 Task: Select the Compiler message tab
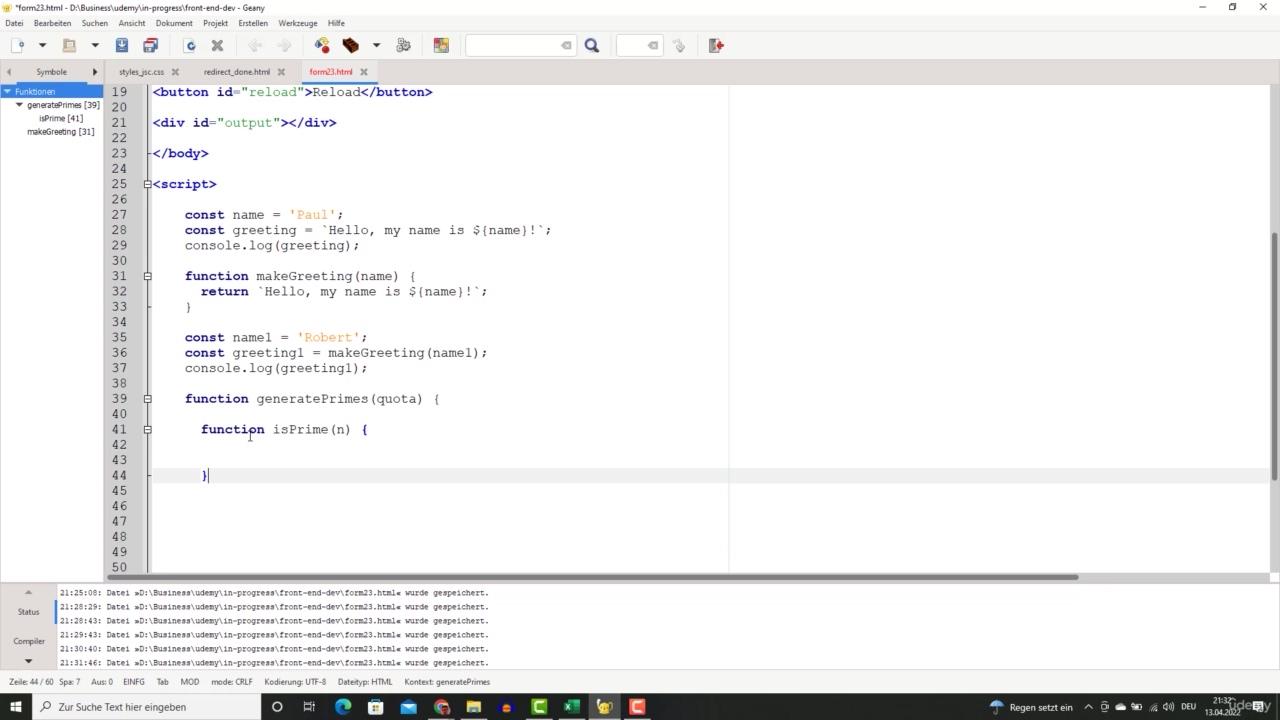tap(28, 641)
